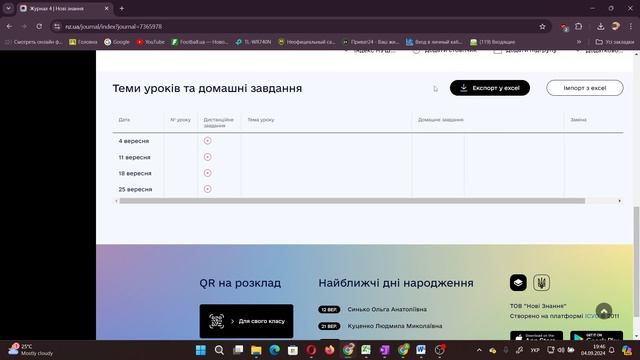Viewport: 640px width, 360px height.
Task: Add distance task for 4 вересня row
Action: click(207, 141)
